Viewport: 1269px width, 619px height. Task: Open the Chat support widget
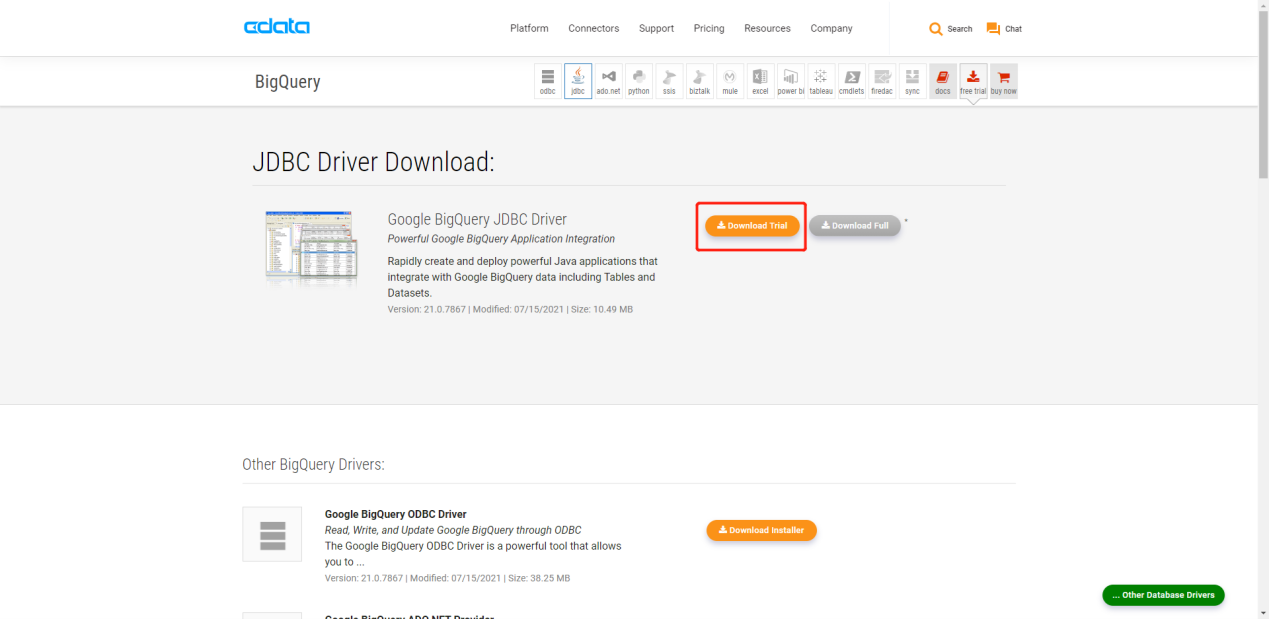coord(1004,29)
